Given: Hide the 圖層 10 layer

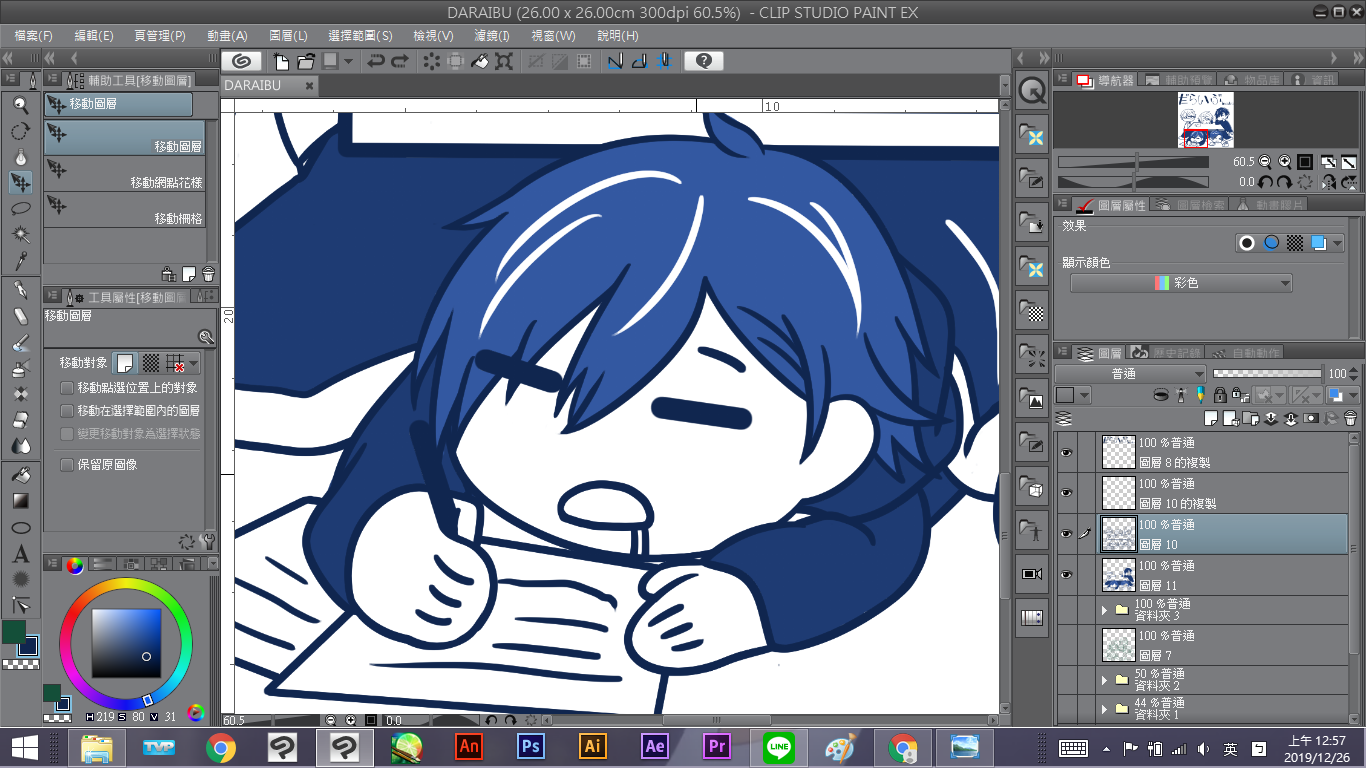Looking at the screenshot, I should click(1066, 534).
